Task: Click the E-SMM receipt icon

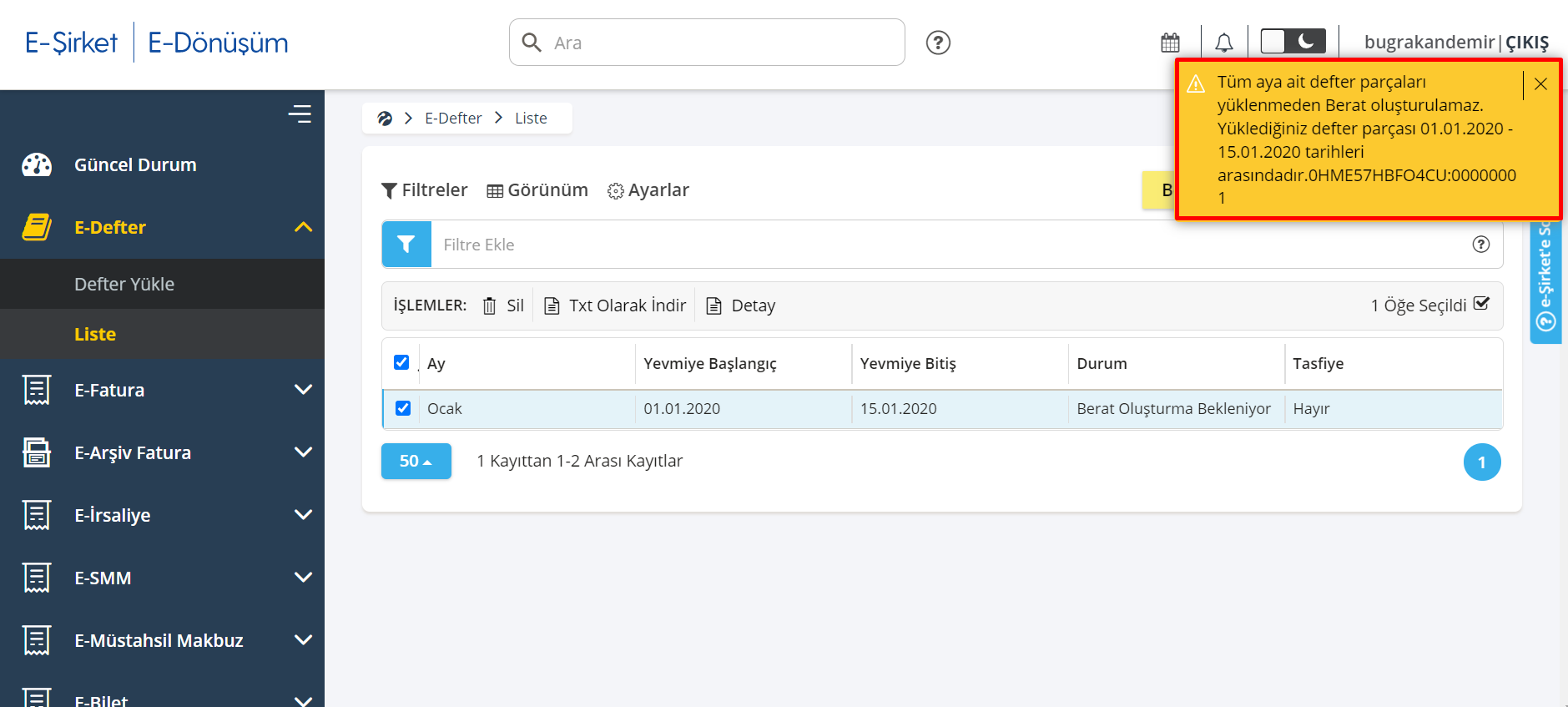Action: coord(37,578)
